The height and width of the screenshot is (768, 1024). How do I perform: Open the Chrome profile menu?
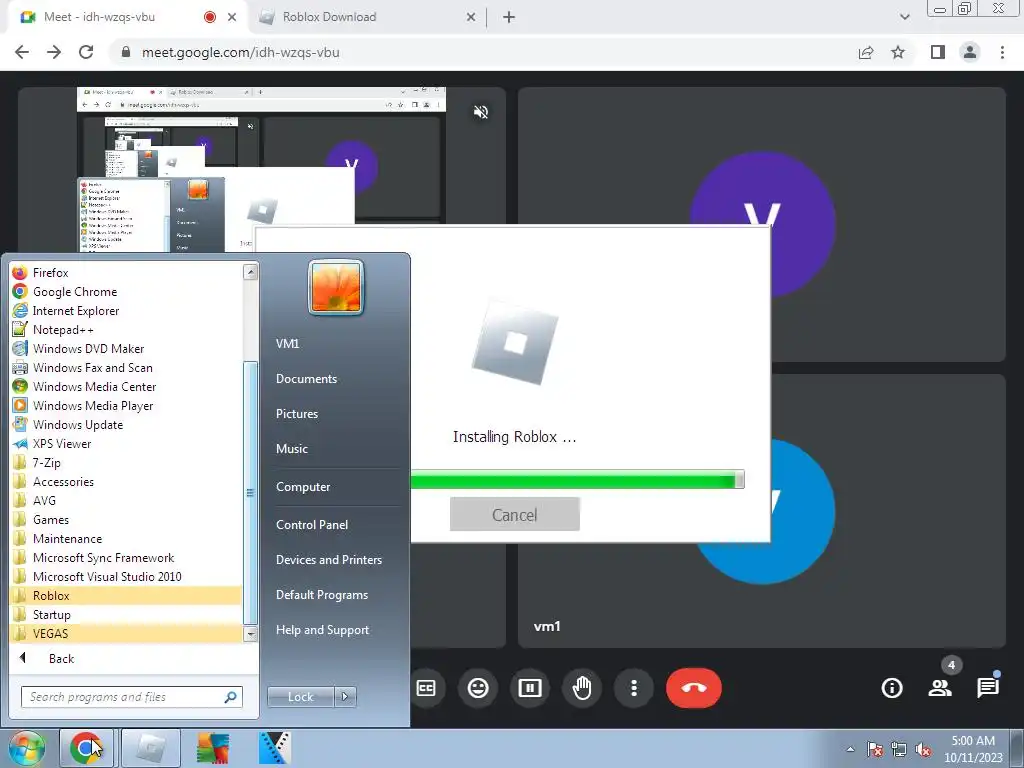pyautogui.click(x=970, y=52)
